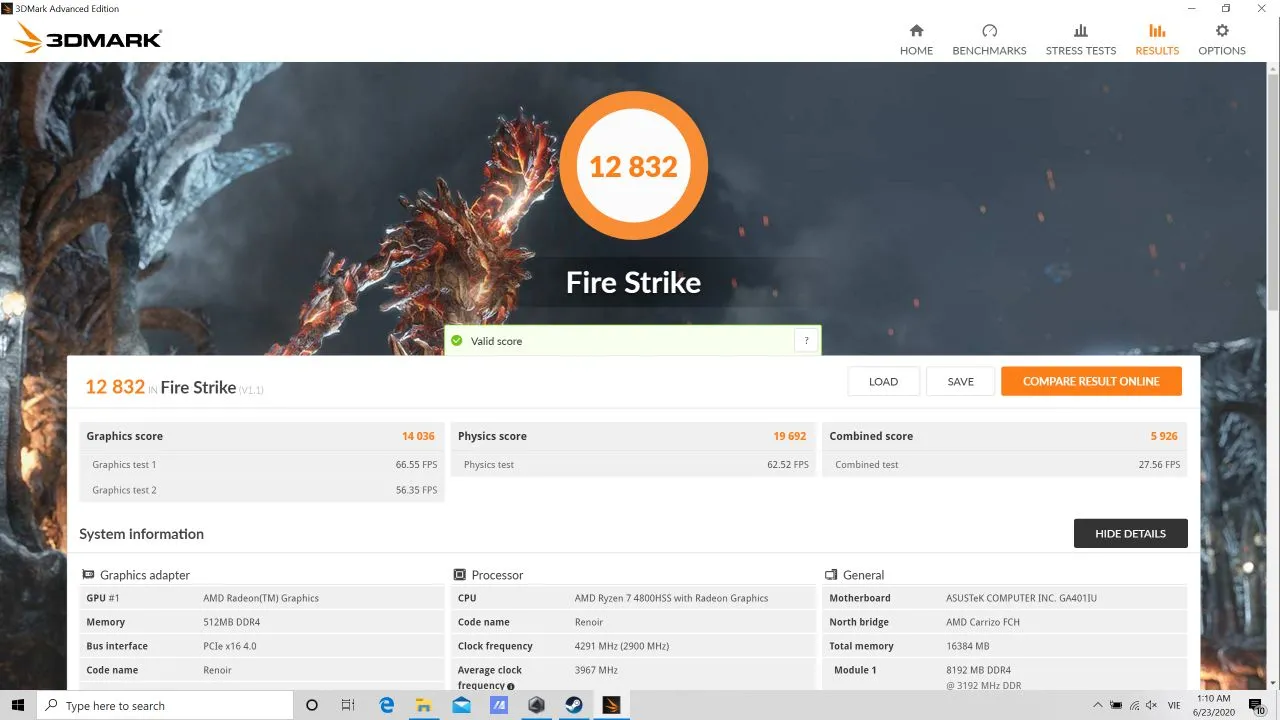Click Compare Result Online

point(1091,381)
